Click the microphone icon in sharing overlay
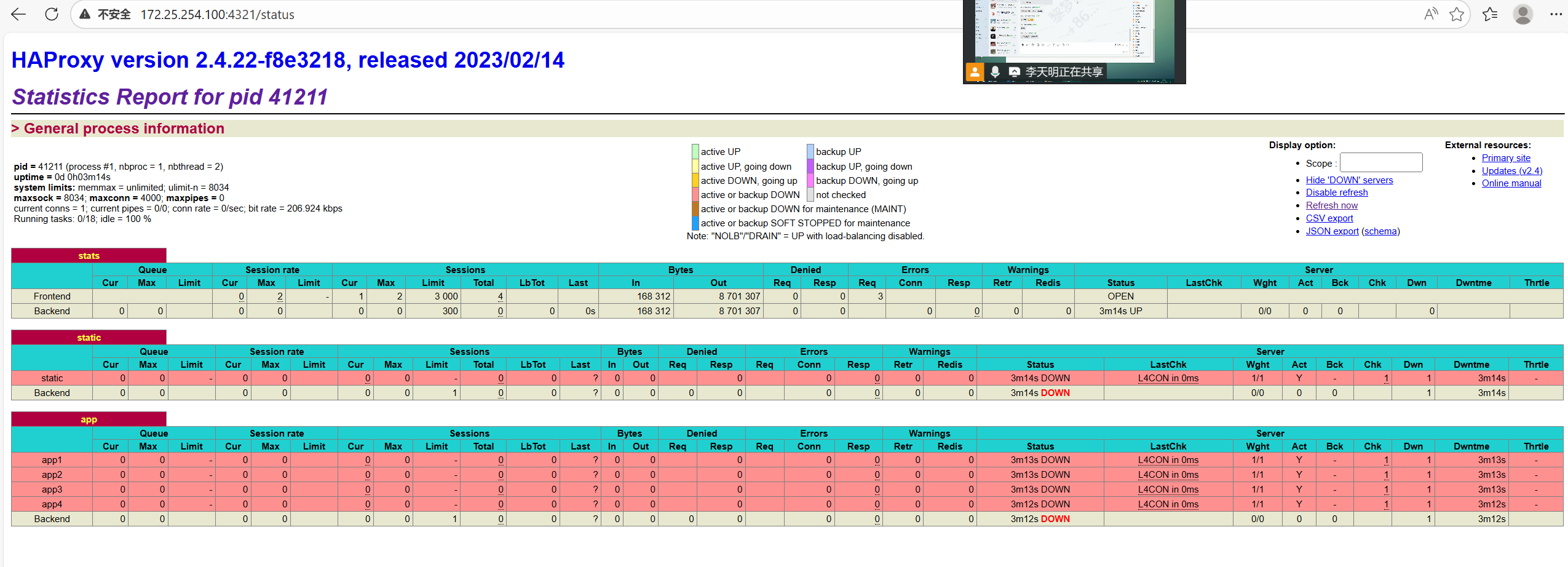Screen dimensions: 1568x567 pyautogui.click(x=995, y=72)
